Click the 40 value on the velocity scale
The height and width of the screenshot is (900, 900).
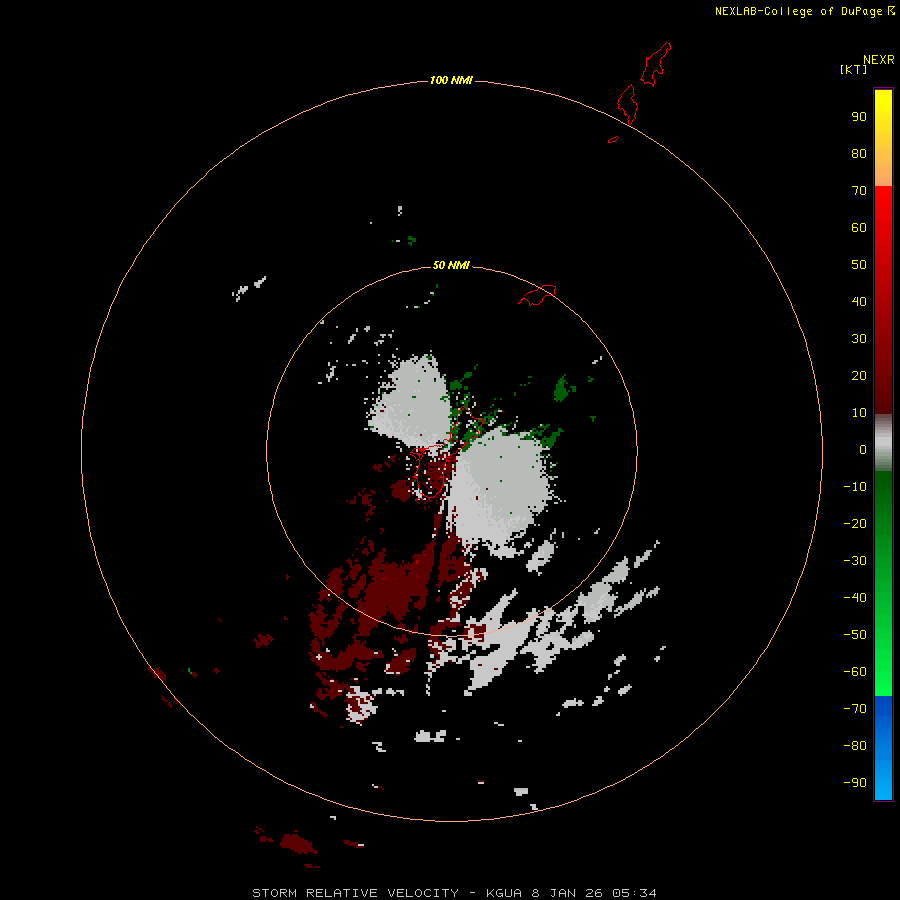click(x=859, y=301)
